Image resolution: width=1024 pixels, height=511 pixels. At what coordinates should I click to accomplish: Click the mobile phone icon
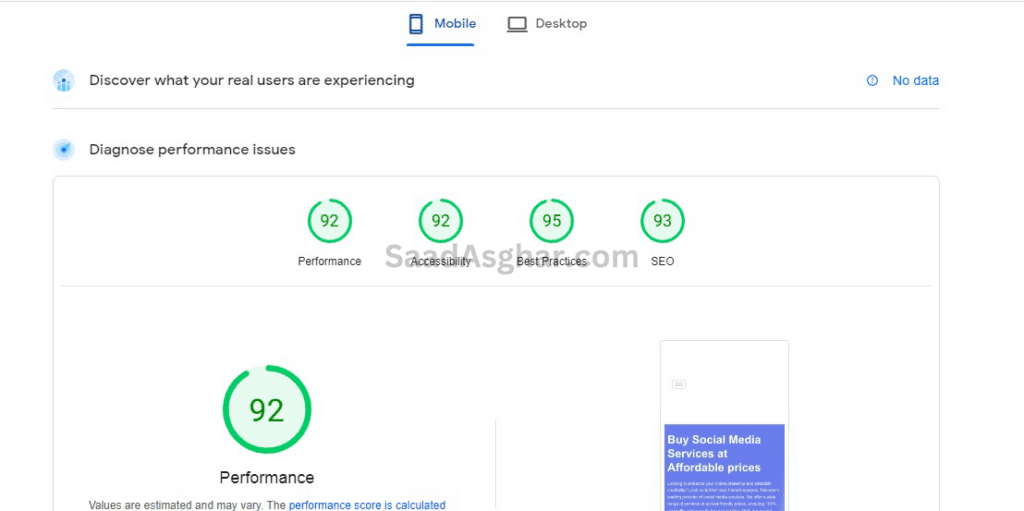tap(415, 24)
